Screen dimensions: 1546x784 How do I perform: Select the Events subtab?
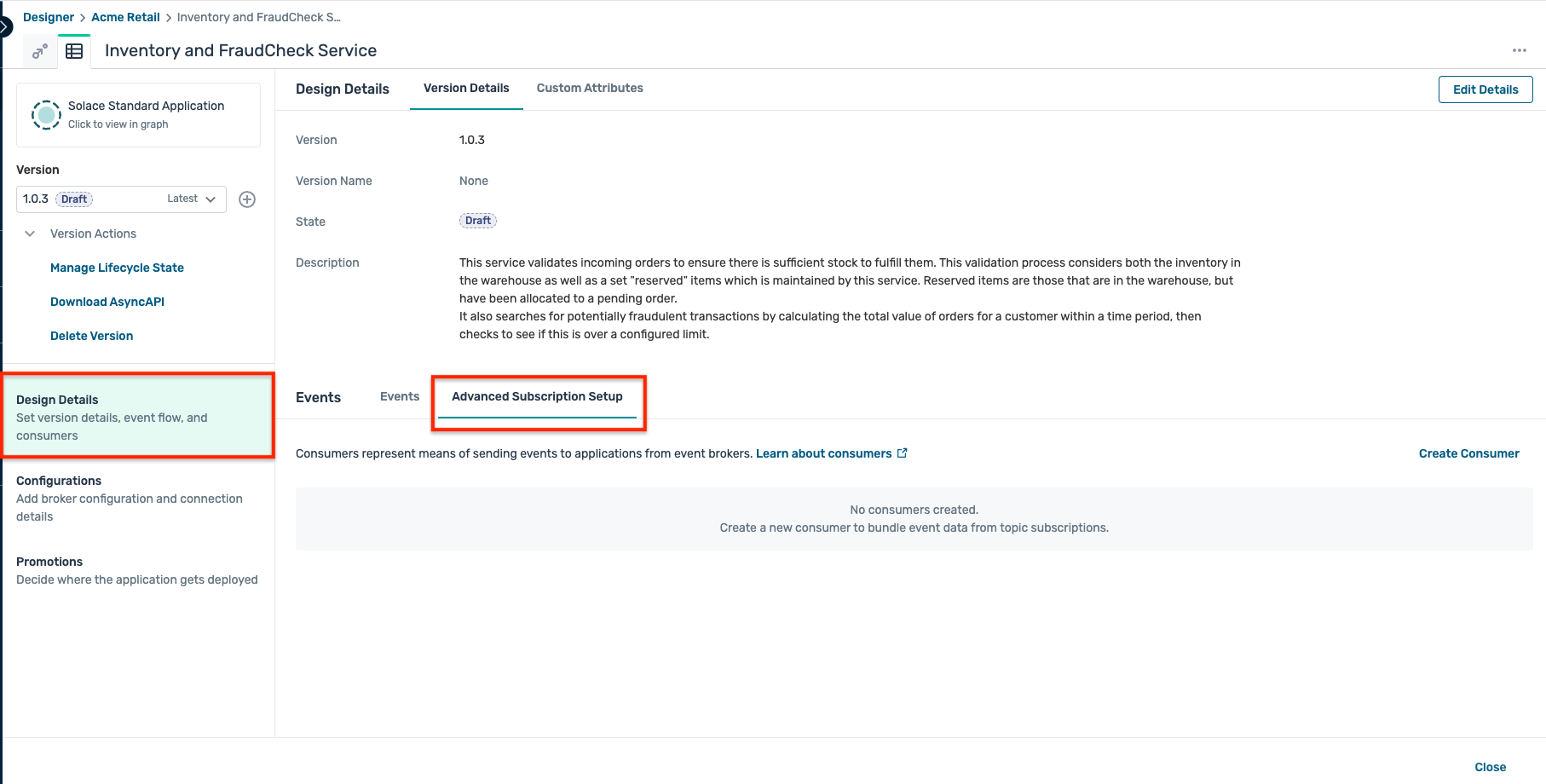tap(399, 395)
